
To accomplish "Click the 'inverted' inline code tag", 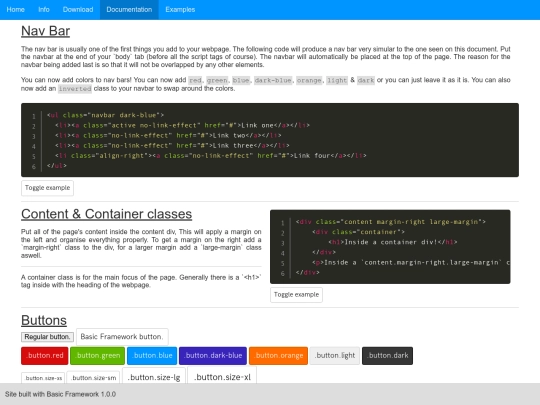I will [75, 89].
